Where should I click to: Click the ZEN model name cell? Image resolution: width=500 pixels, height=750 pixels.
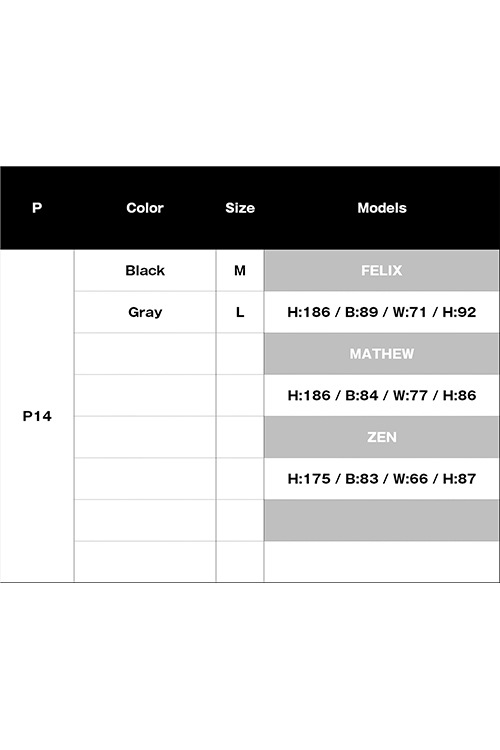(381, 437)
